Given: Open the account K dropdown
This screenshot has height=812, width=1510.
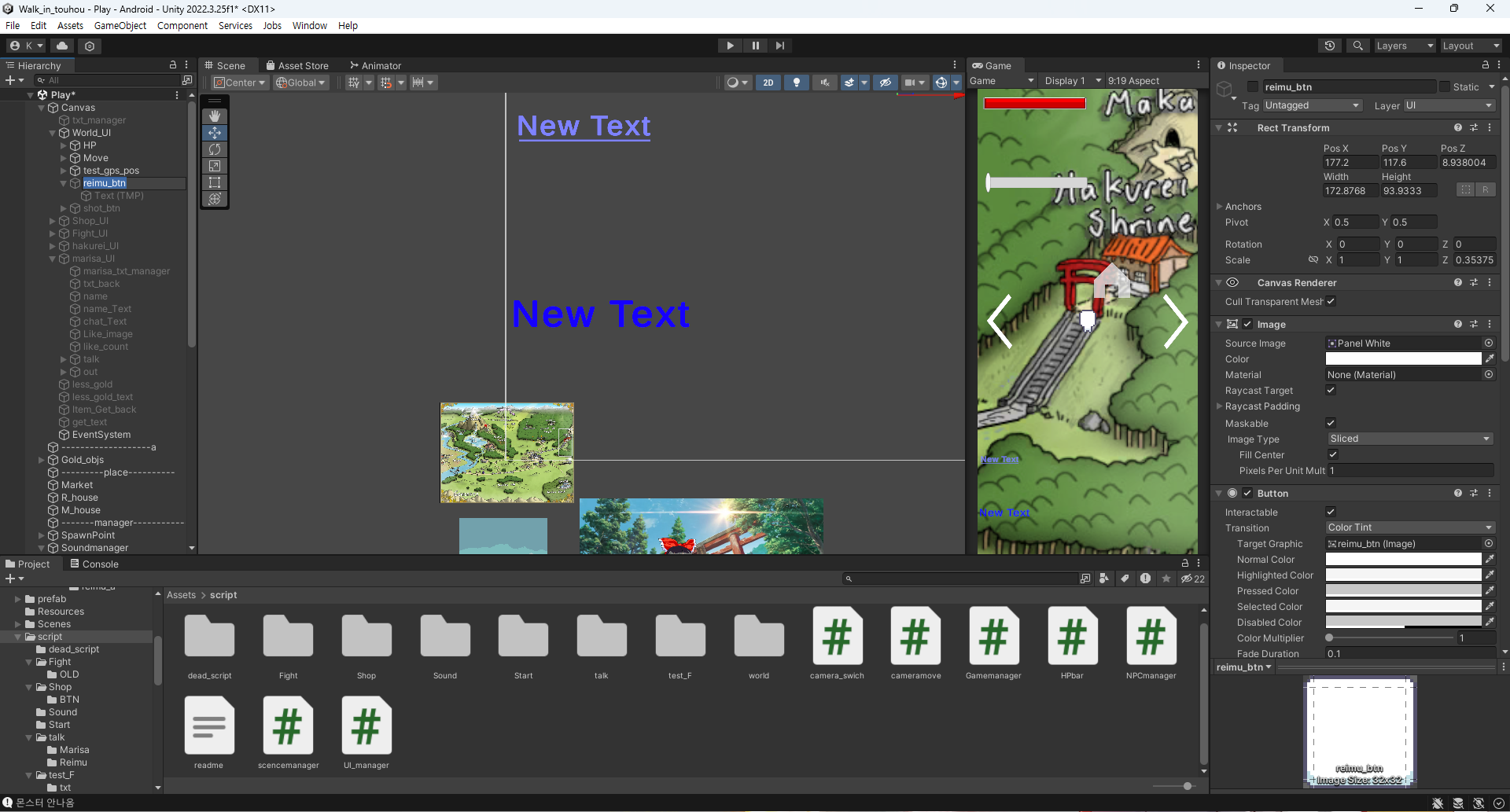Looking at the screenshot, I should [26, 46].
